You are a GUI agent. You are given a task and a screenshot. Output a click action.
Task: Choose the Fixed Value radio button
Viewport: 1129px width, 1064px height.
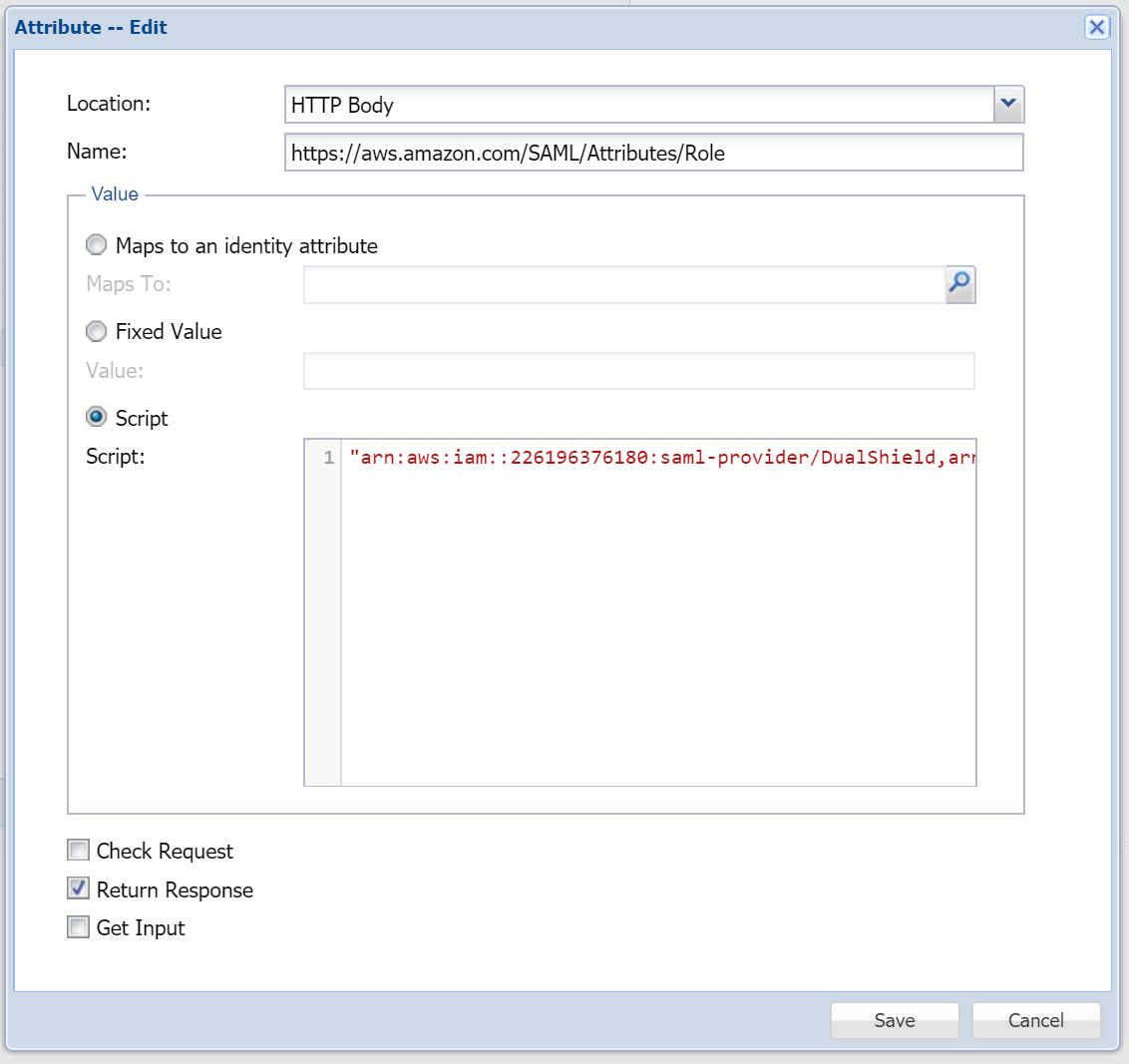tap(97, 331)
